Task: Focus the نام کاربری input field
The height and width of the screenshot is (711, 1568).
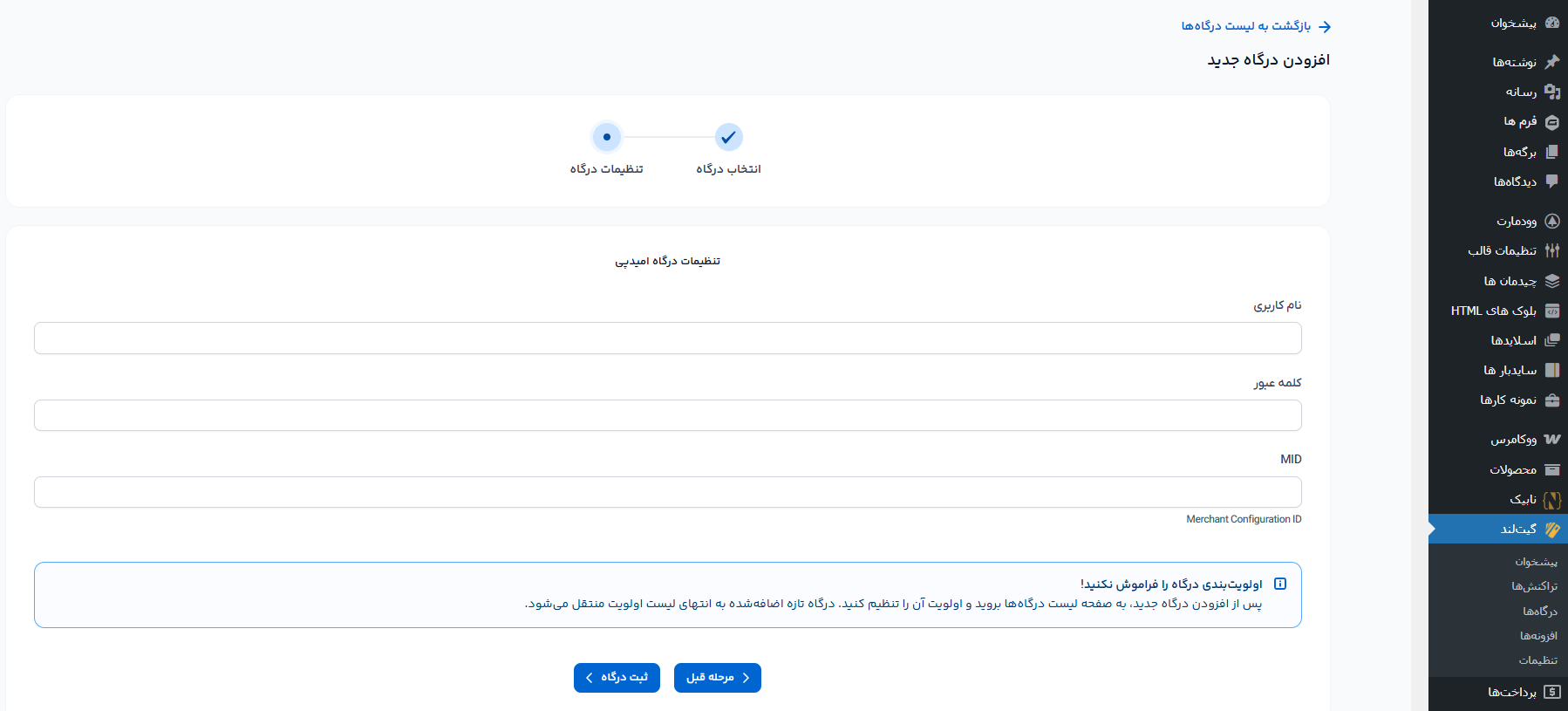Action: click(x=668, y=338)
